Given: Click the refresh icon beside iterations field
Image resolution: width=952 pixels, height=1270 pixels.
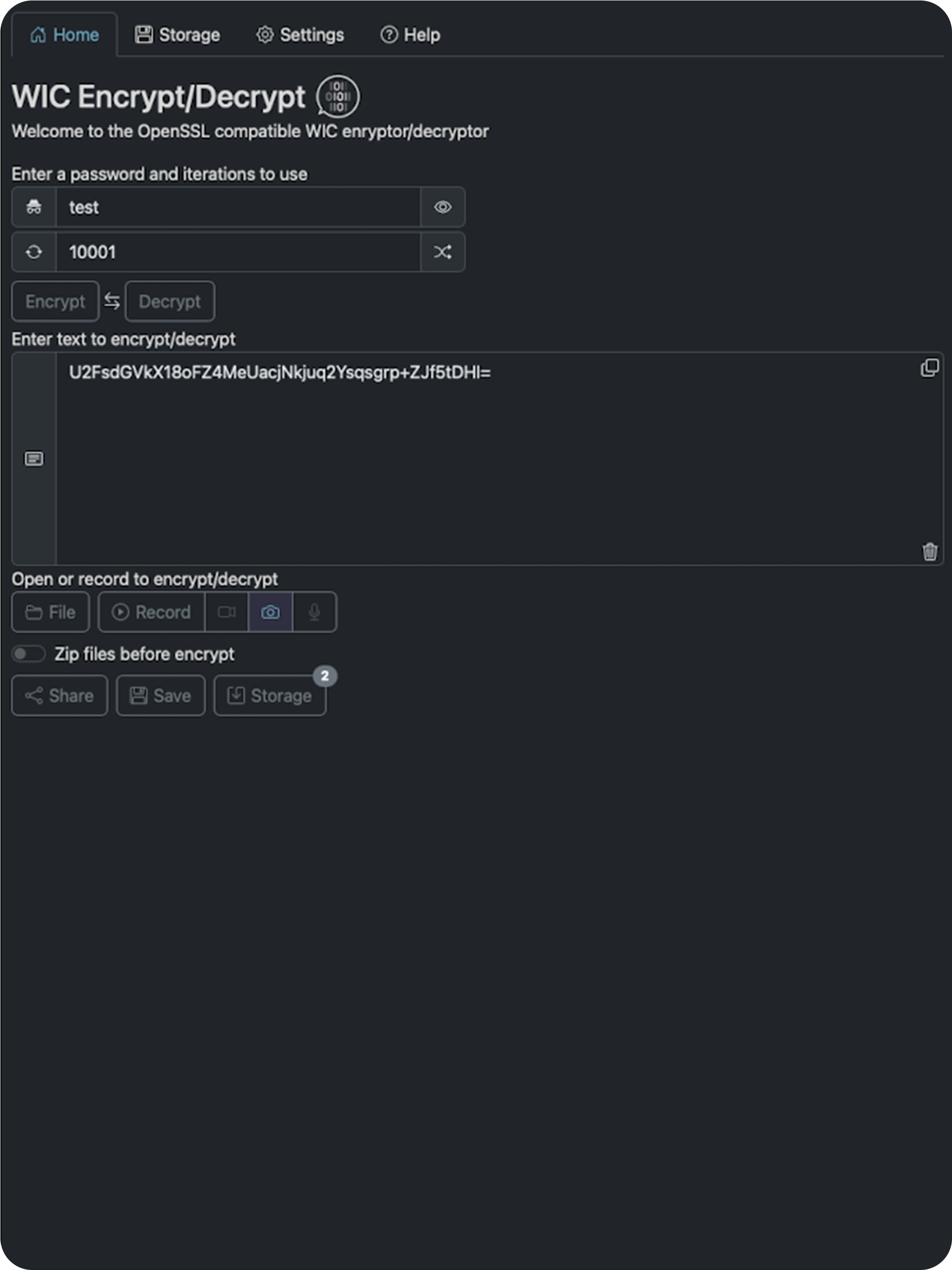Looking at the screenshot, I should click(34, 252).
